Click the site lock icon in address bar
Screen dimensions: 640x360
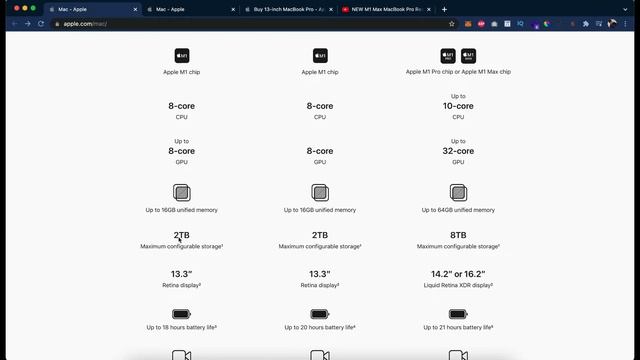[57, 24]
